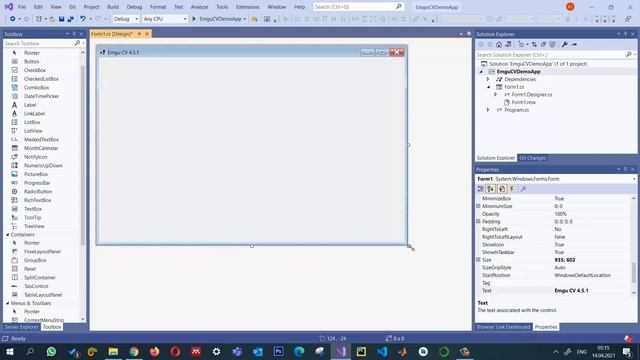Select the CheckedListBox control in Toolbox

[41, 79]
